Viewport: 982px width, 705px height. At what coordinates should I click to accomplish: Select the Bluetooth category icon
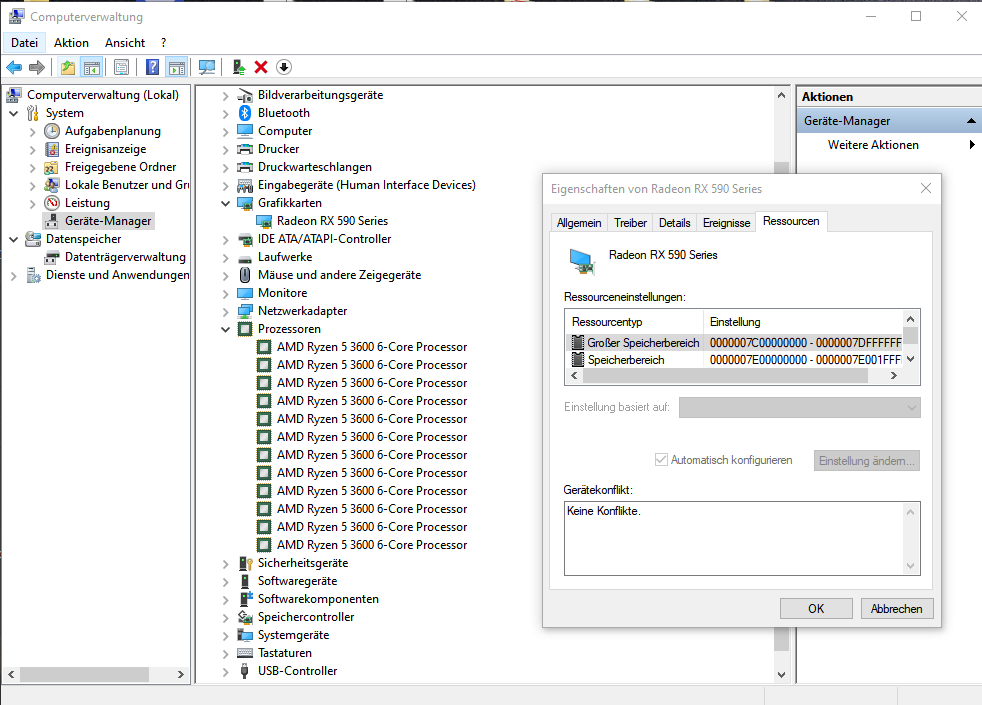click(x=245, y=113)
